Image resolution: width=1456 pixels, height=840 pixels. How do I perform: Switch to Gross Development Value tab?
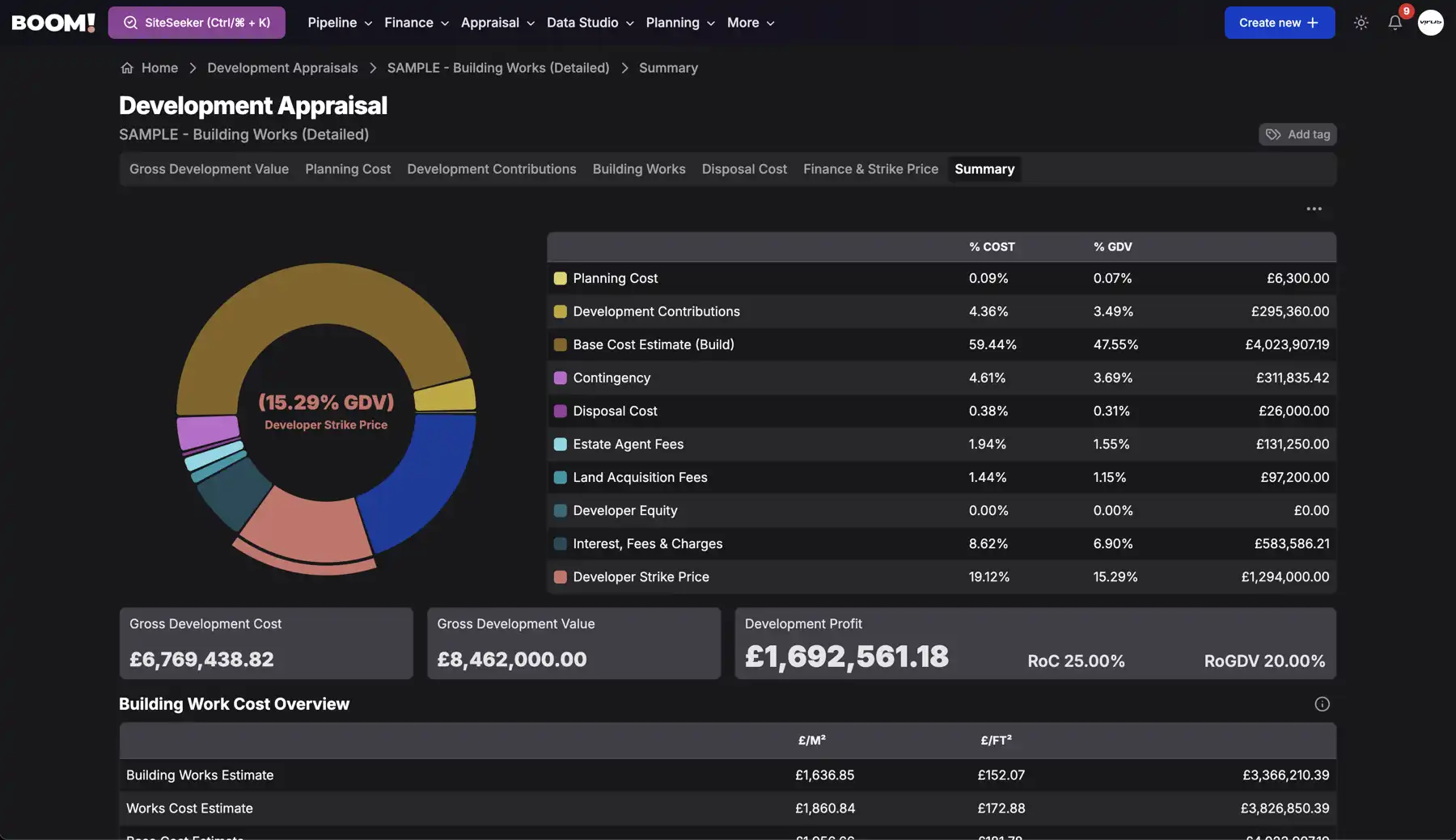[209, 169]
